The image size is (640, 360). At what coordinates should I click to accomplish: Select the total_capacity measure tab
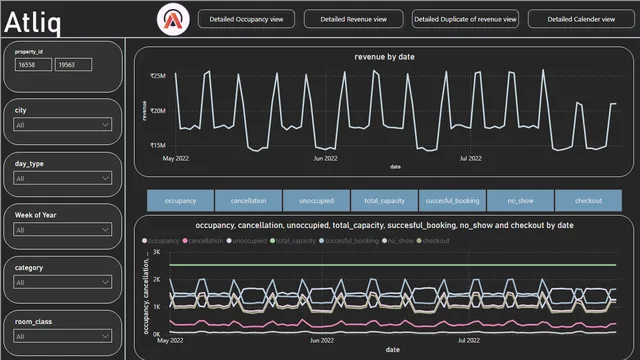[384, 200]
